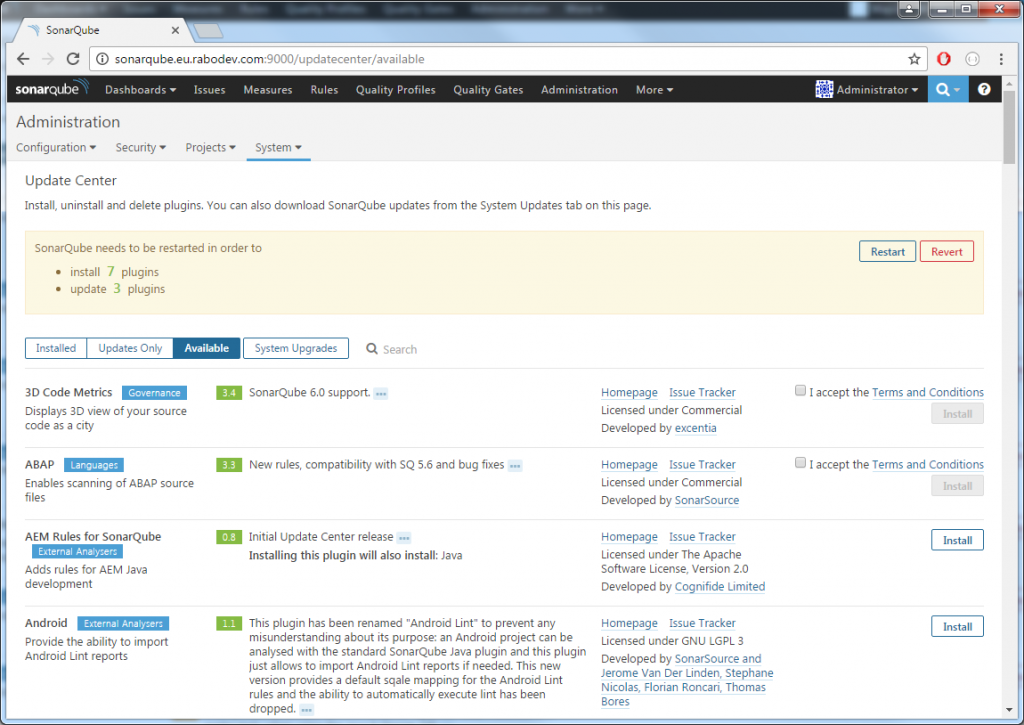The width and height of the screenshot is (1024, 725).
Task: Open Terms and Conditions link for 3D Code Metrics
Action: point(927,393)
